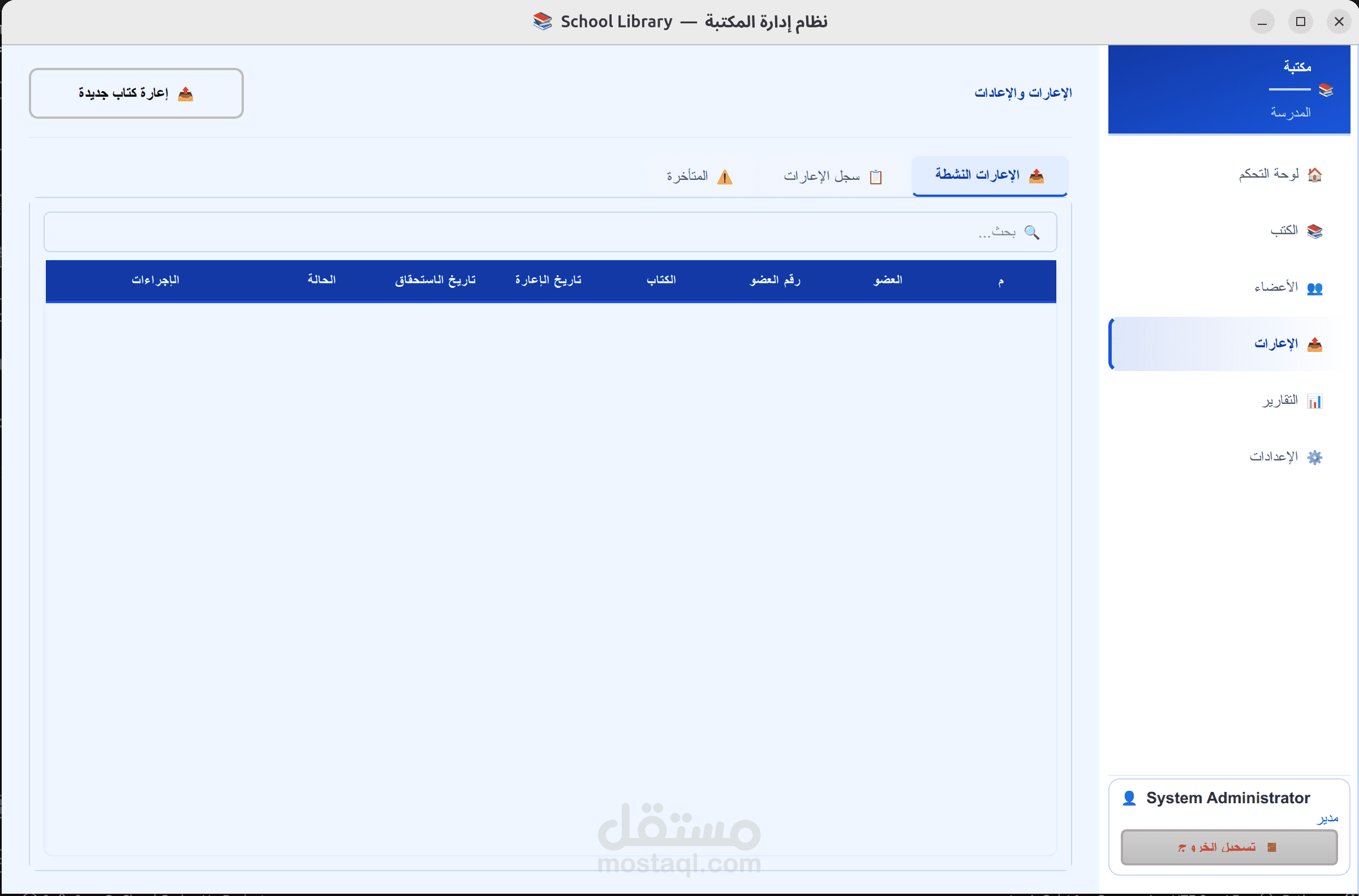Viewport: 1359px width, 896px height.
Task: Click the books icon beside الكتب
Action: (1314, 231)
